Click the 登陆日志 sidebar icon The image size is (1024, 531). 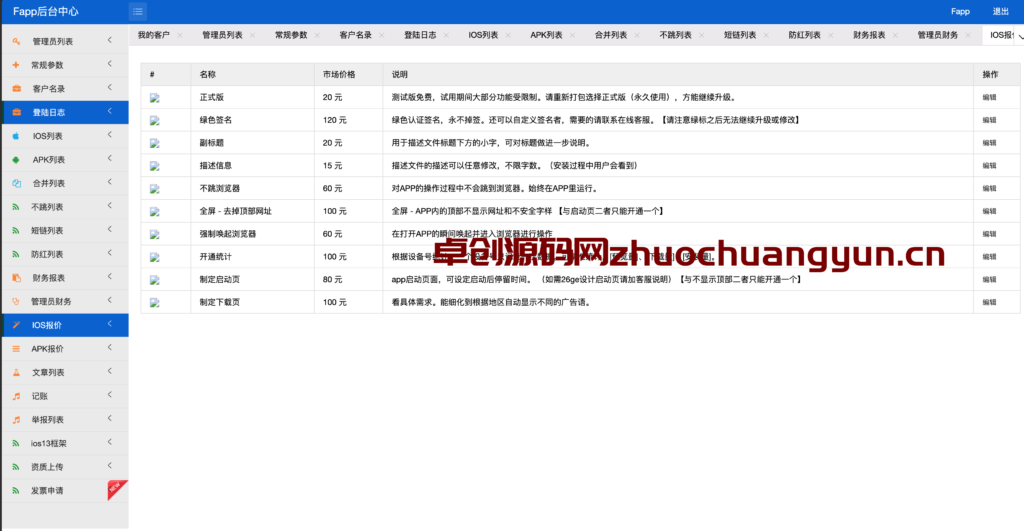(16, 112)
